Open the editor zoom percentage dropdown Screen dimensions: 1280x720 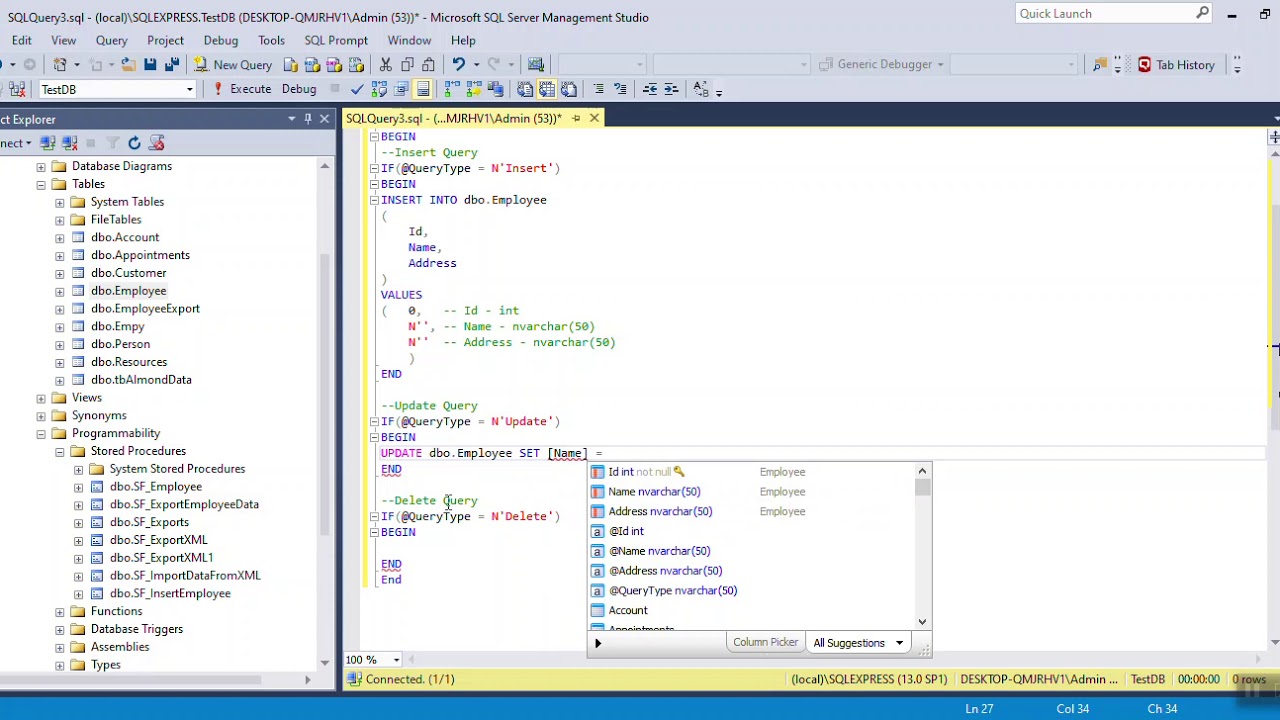click(396, 660)
